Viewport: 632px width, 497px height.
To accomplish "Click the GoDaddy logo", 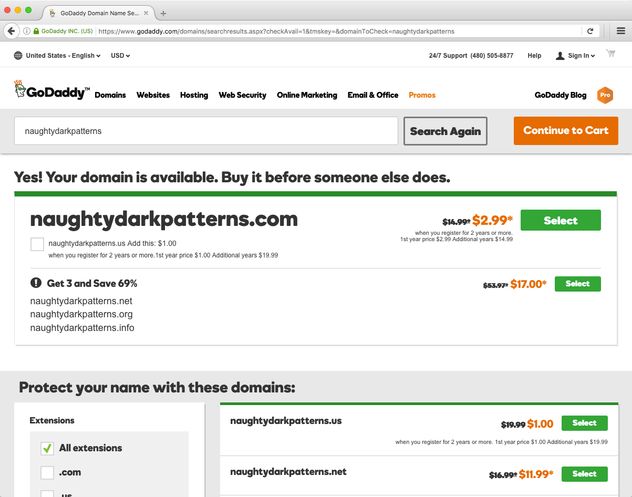I will pos(51,89).
